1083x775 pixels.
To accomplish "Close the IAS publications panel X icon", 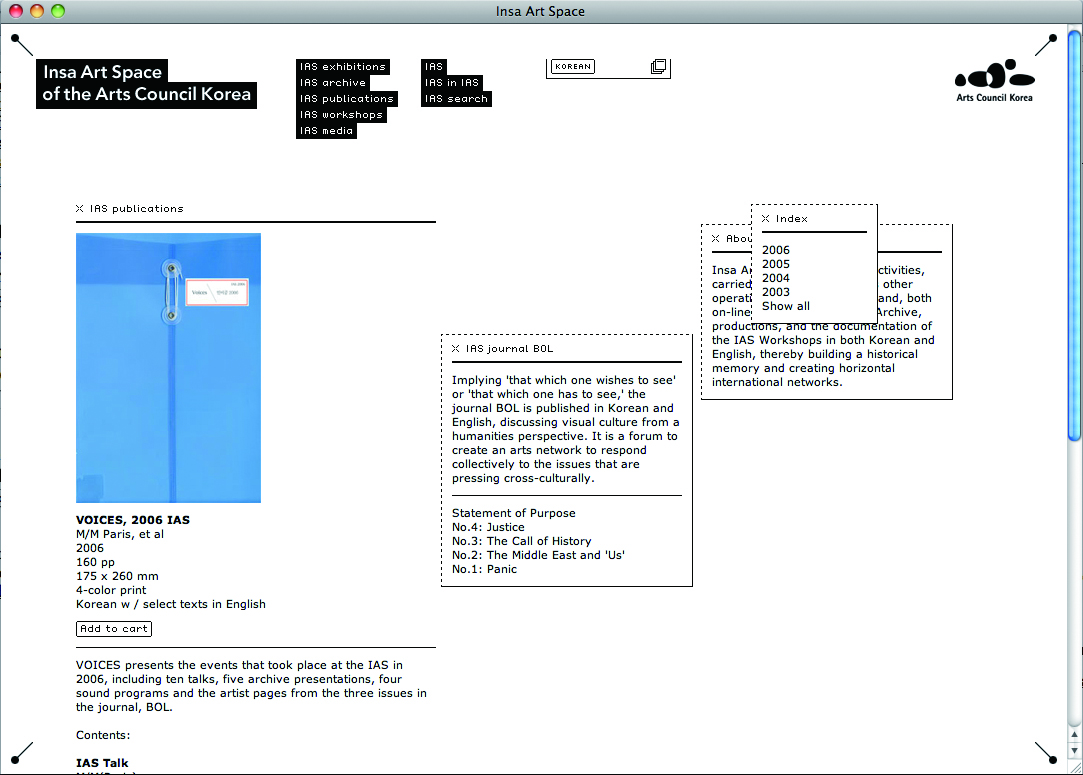I will 80,209.
